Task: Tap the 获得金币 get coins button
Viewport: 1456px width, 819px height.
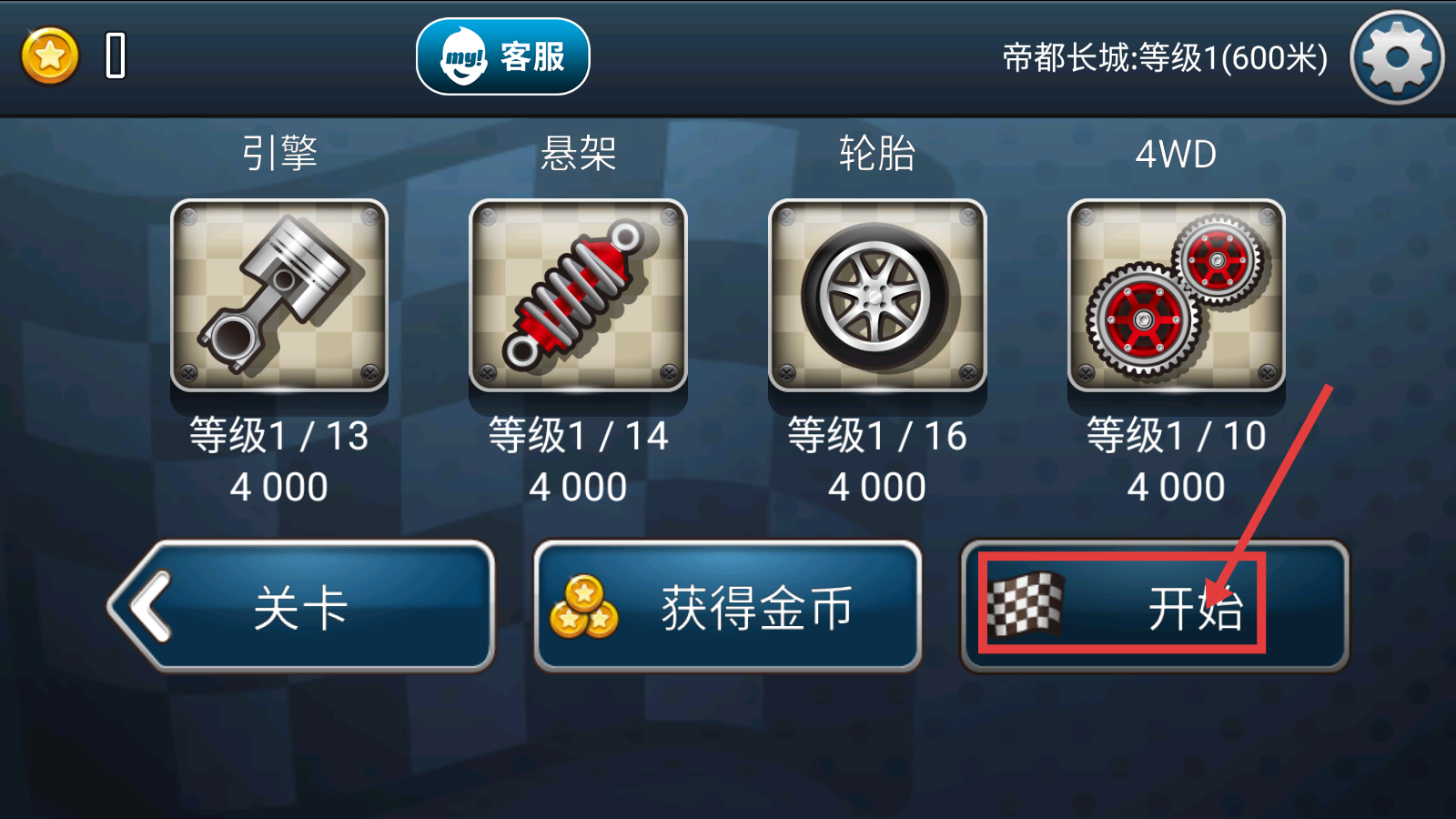Action: tap(728, 607)
